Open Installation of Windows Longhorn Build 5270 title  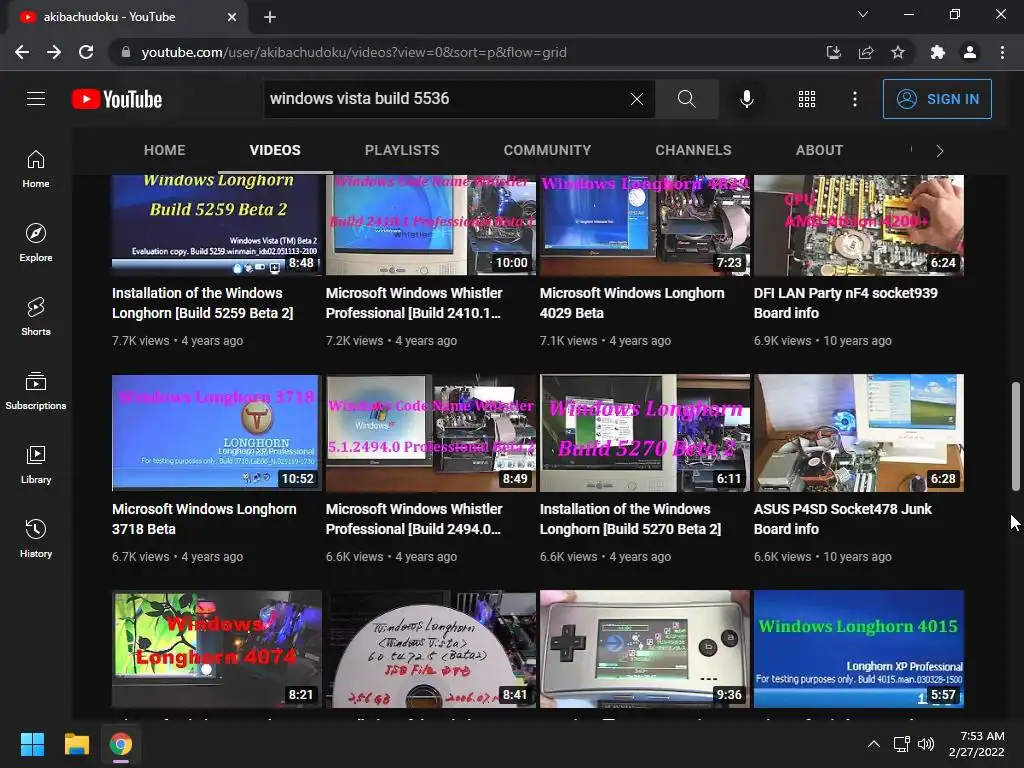630,519
